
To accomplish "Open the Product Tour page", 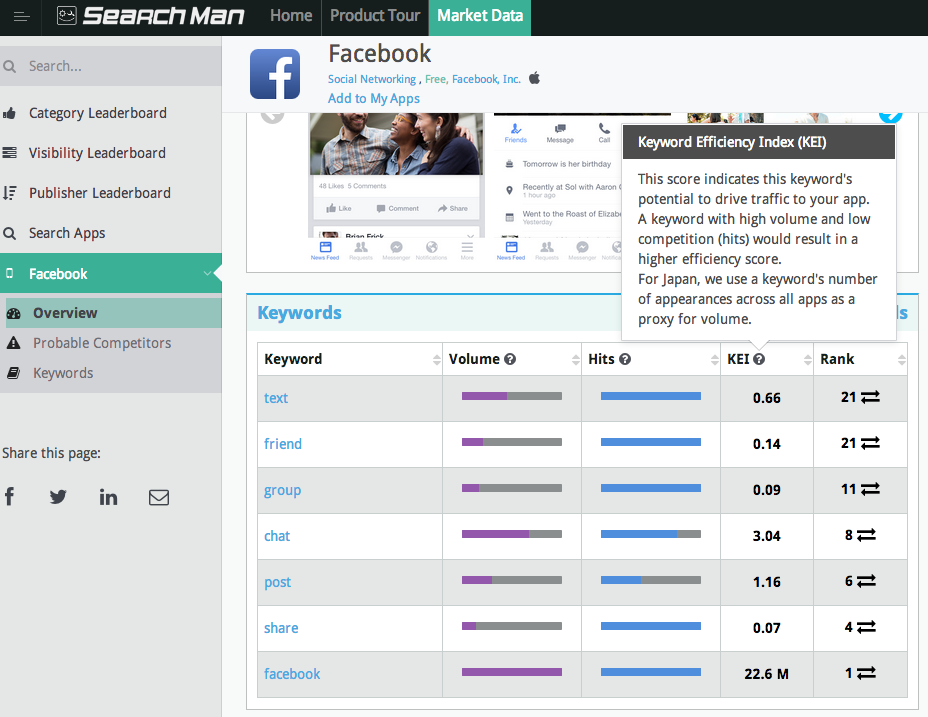I will tap(375, 16).
